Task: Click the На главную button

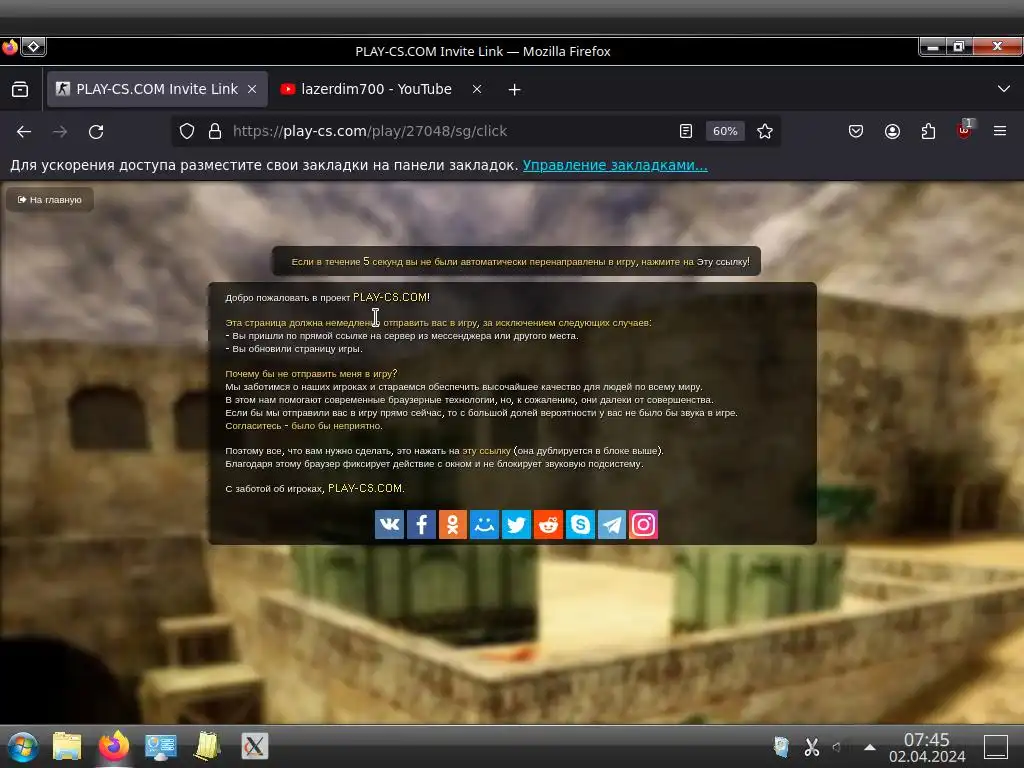Action: [x=50, y=199]
